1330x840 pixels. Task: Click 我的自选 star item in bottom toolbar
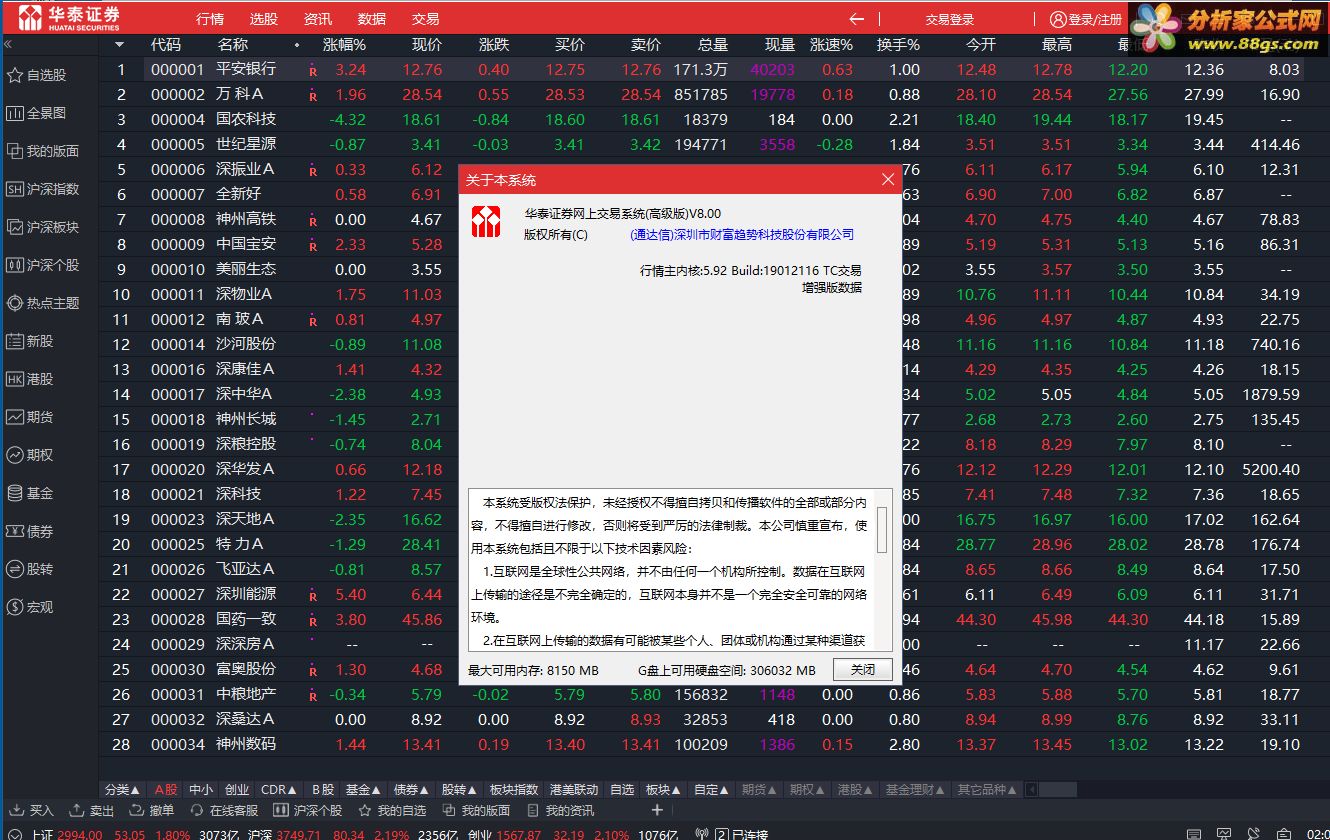click(392, 810)
